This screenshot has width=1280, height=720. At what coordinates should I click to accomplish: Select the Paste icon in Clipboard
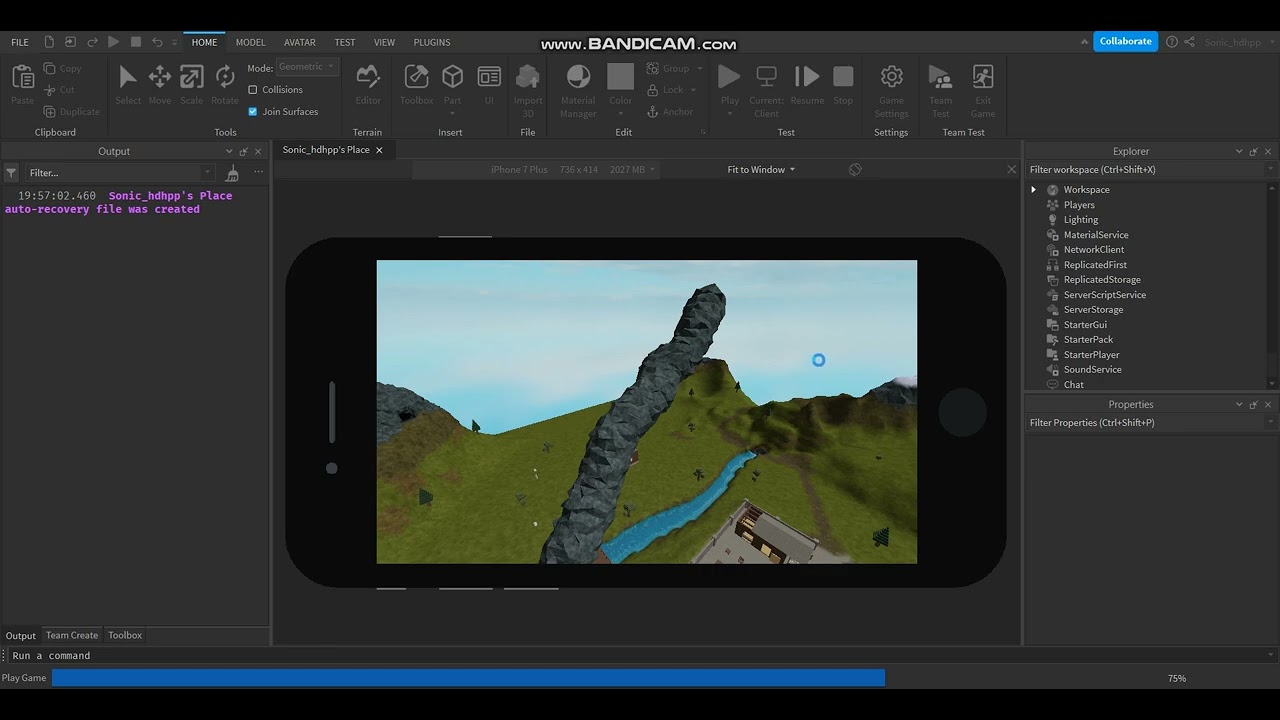tap(22, 77)
